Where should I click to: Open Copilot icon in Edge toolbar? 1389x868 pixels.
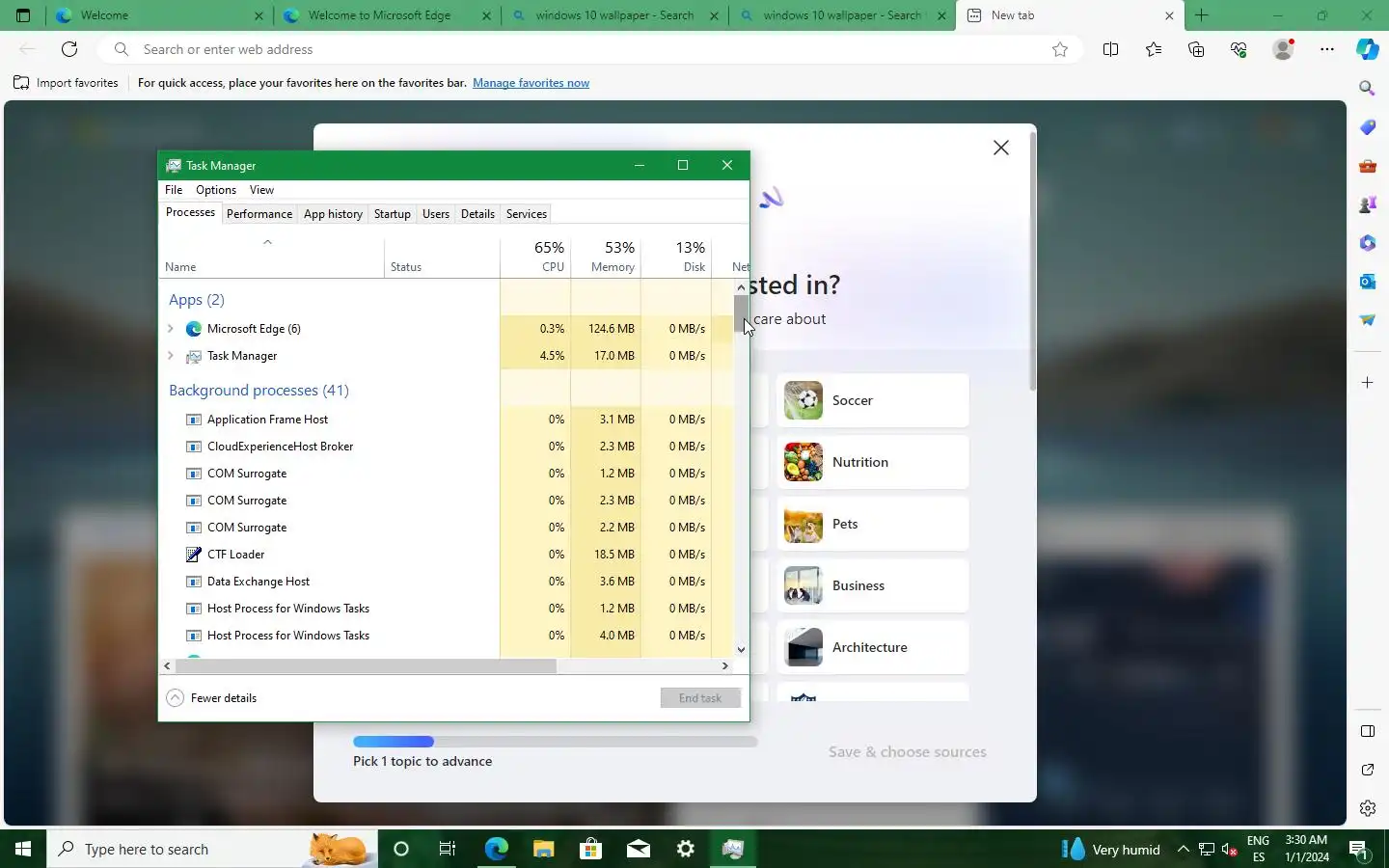pos(1367,49)
